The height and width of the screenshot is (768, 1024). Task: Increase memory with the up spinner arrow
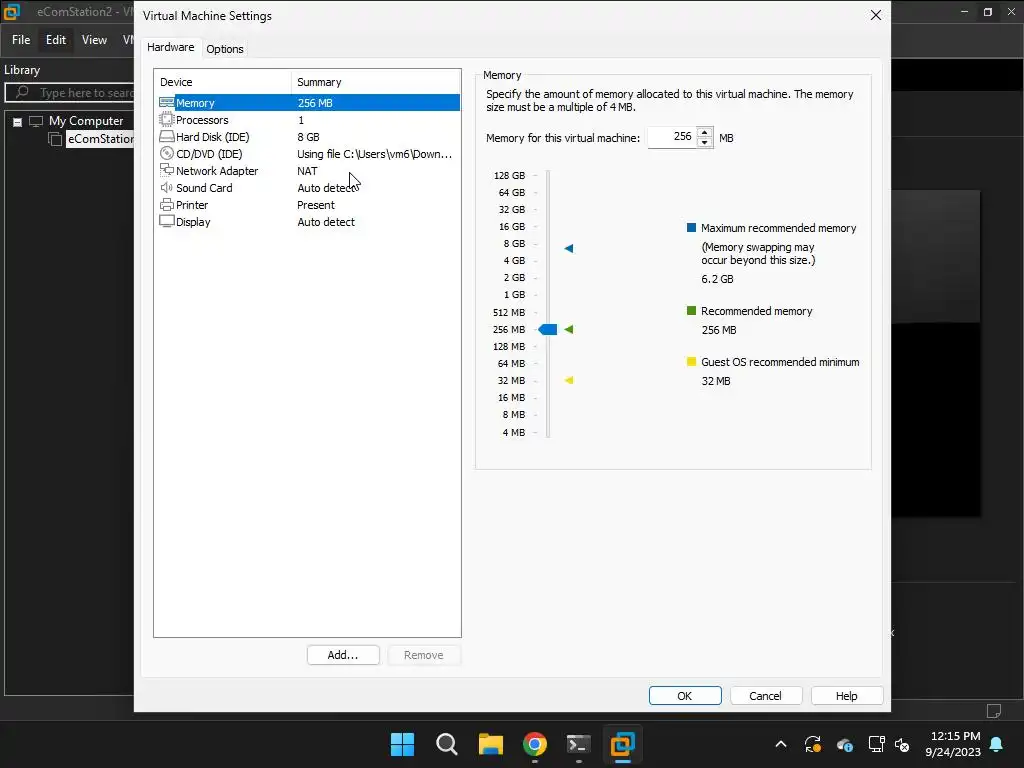pyautogui.click(x=704, y=133)
